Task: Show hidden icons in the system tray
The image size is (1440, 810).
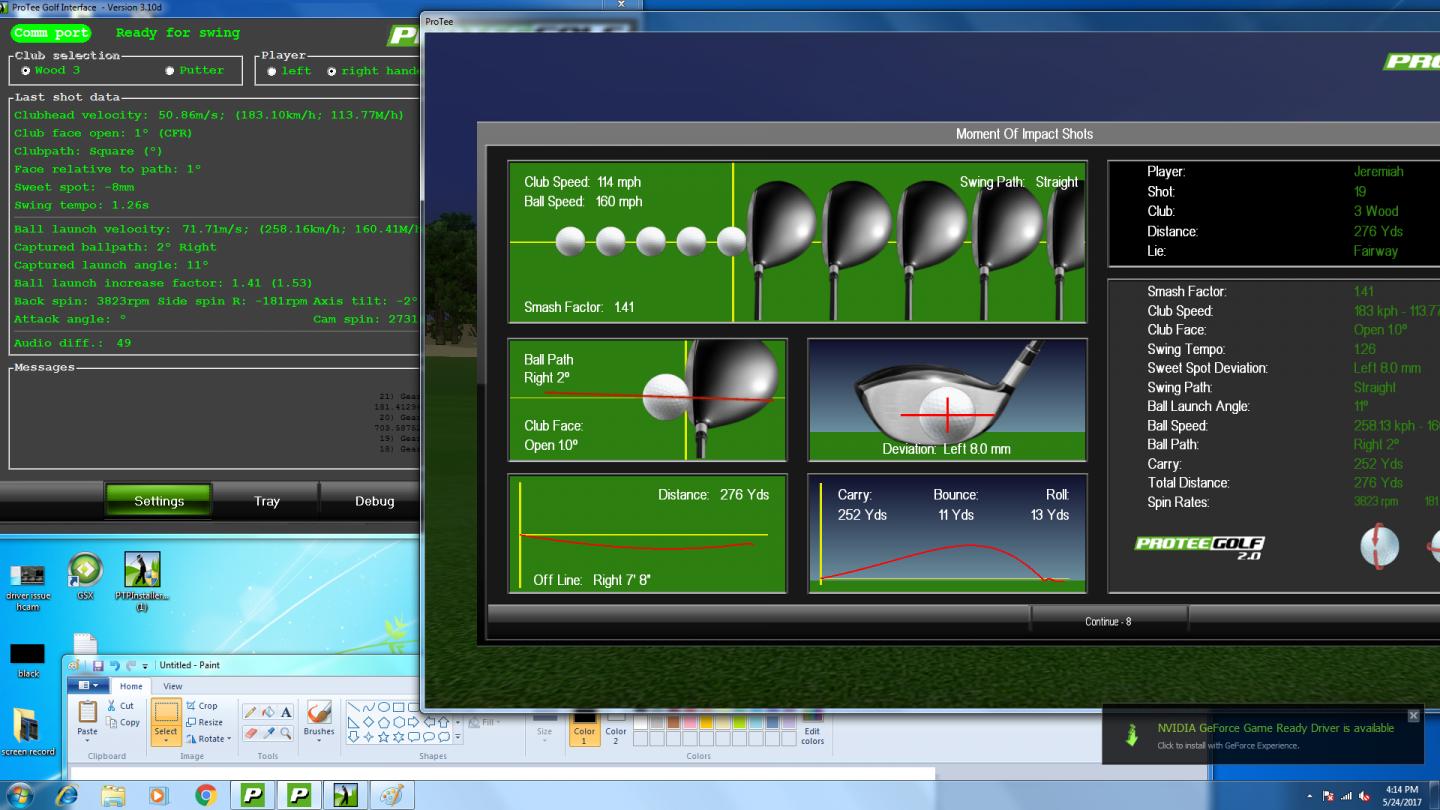Action: pyautogui.click(x=1310, y=796)
